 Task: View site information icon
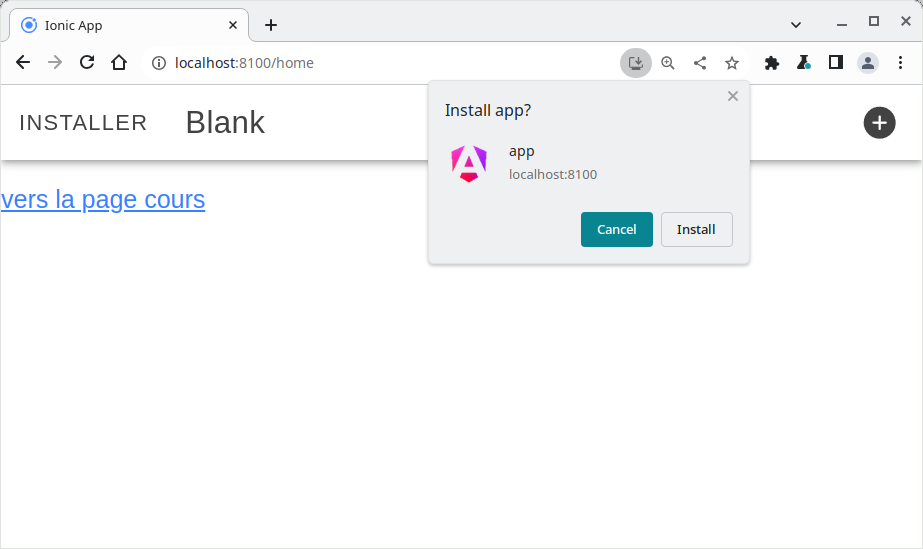(158, 63)
